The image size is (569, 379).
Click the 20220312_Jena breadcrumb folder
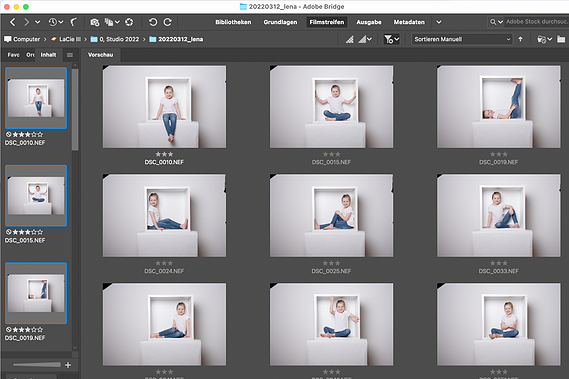pos(176,39)
